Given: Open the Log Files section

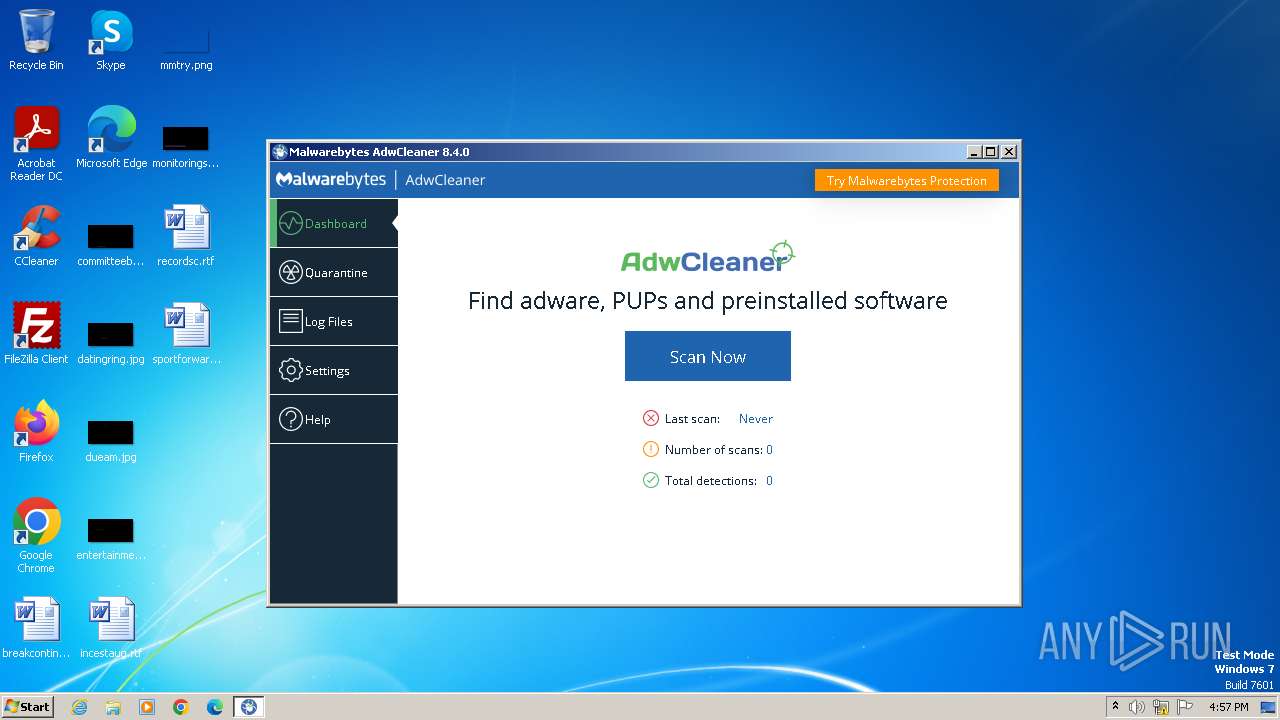Looking at the screenshot, I should point(334,321).
